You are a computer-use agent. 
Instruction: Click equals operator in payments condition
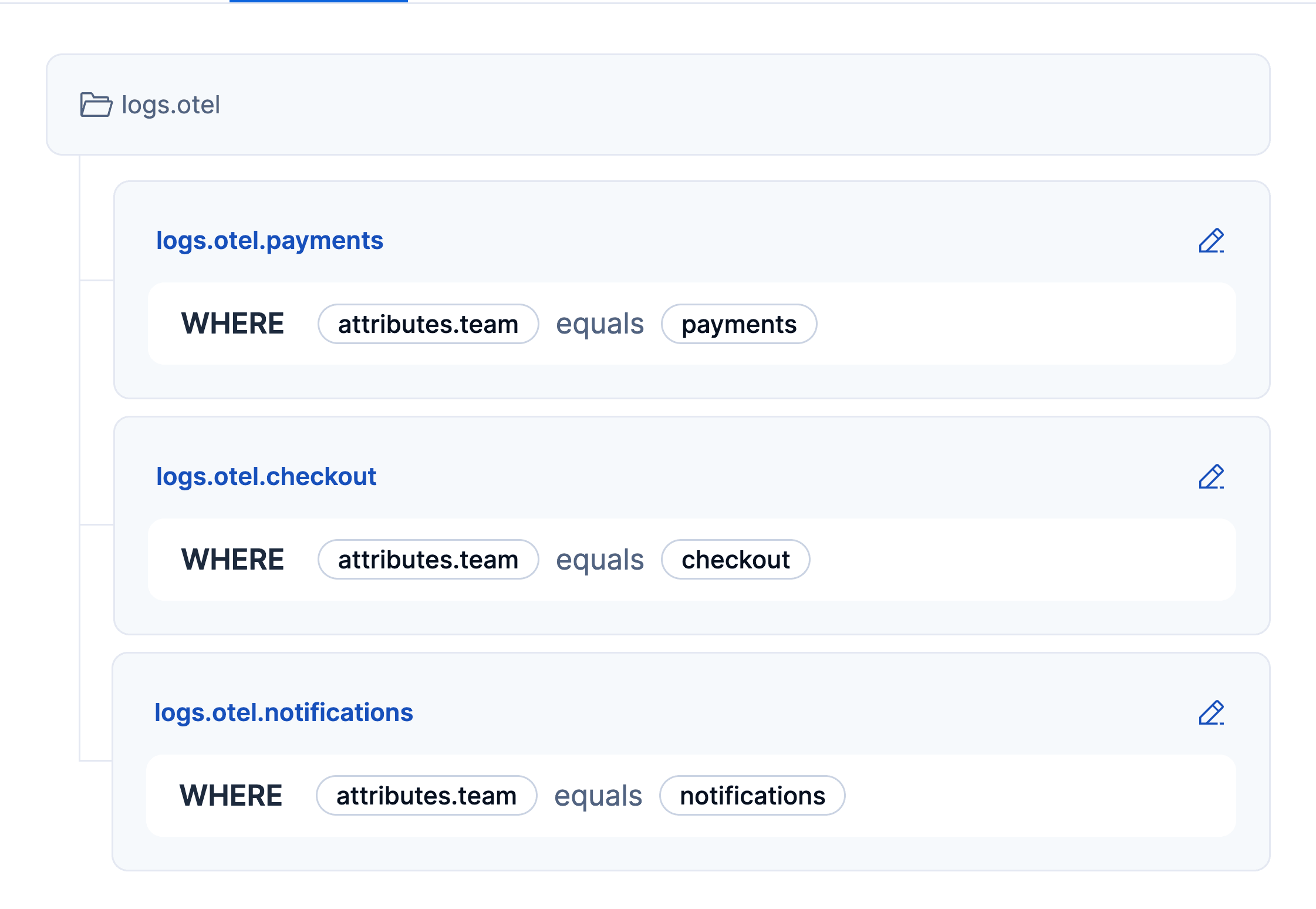[x=600, y=324]
